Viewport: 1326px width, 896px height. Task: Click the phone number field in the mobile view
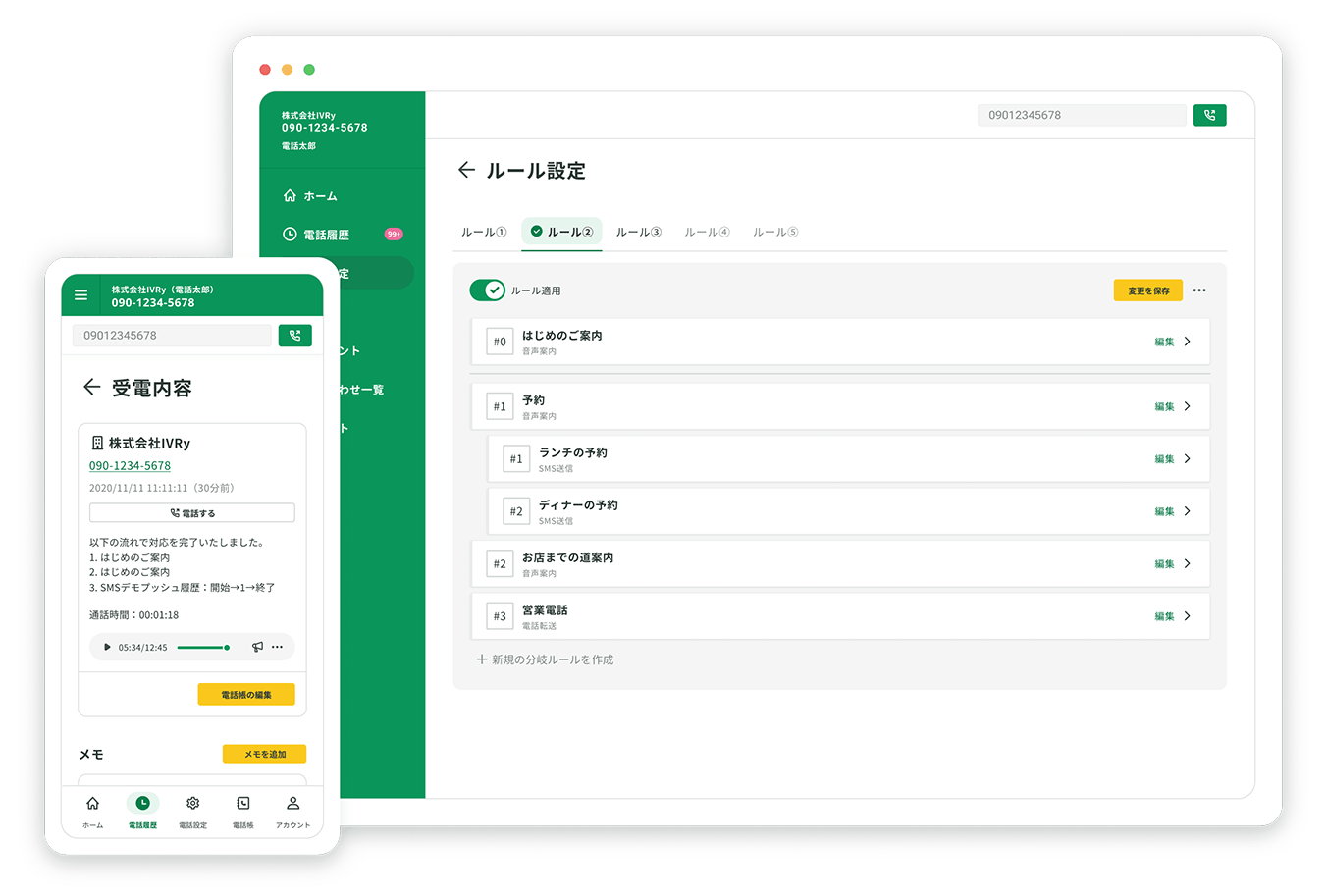[x=172, y=336]
